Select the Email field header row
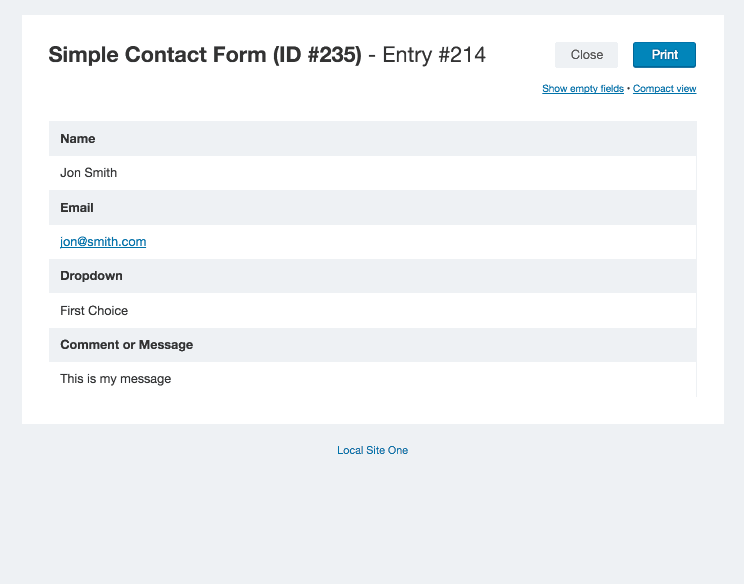Screen dimensions: 744x584 372,207
